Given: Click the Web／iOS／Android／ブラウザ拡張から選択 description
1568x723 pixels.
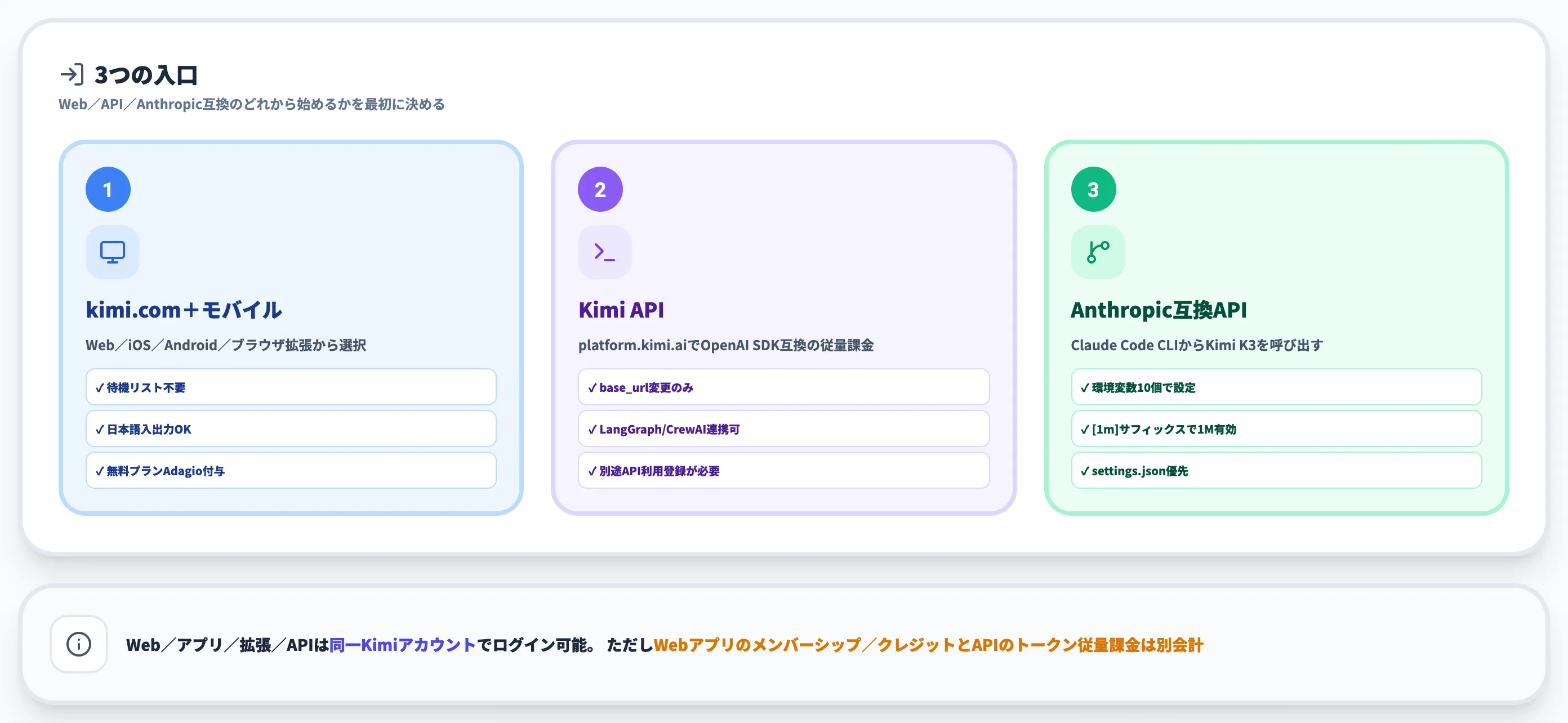Looking at the screenshot, I should coord(226,345).
